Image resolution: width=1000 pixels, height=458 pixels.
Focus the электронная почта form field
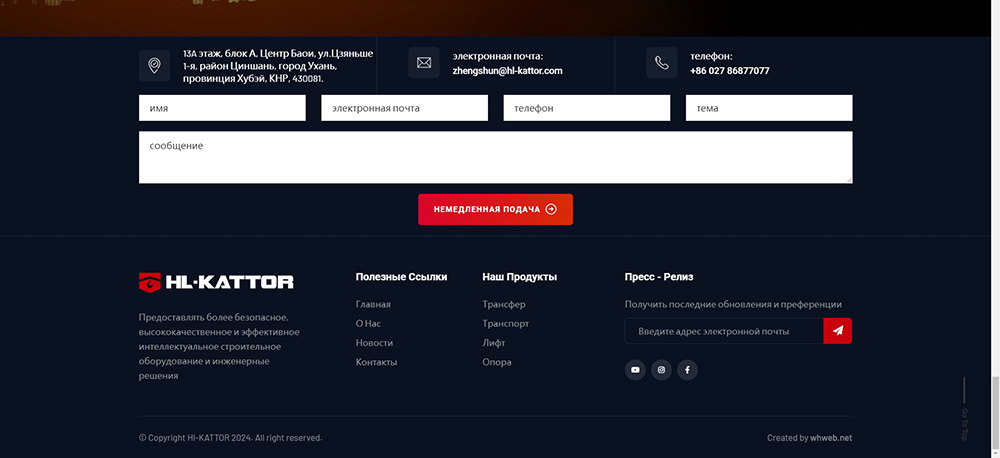point(404,108)
